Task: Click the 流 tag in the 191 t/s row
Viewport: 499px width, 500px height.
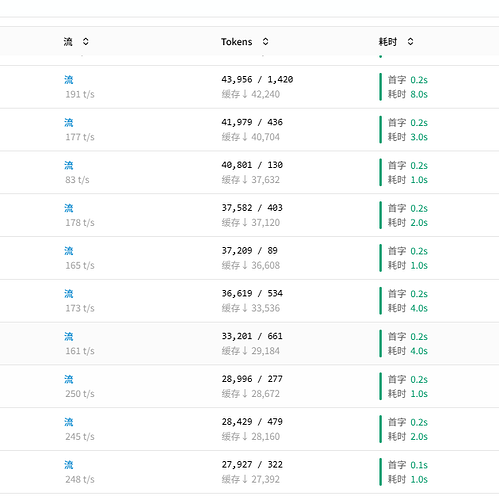Action: coord(69,80)
